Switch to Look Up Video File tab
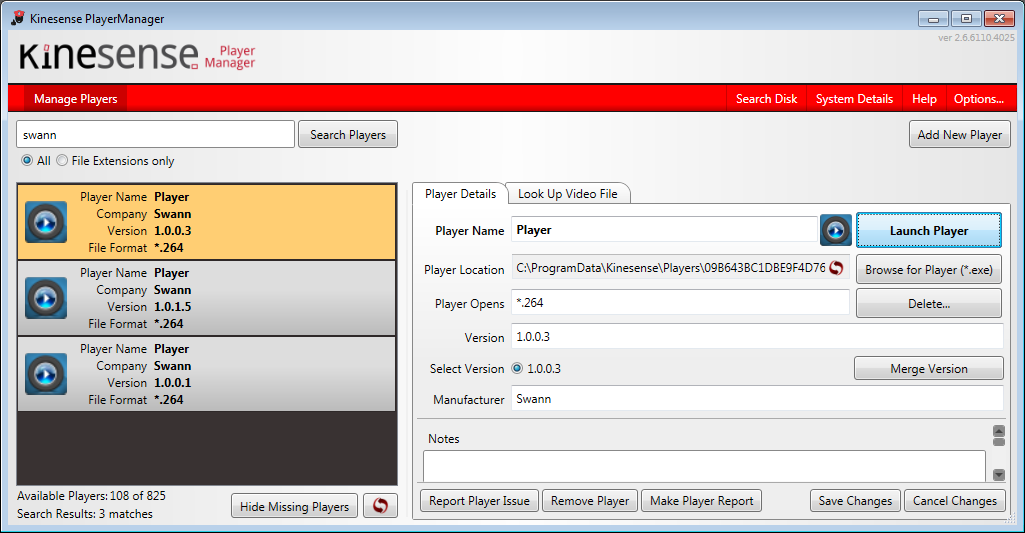The width and height of the screenshot is (1025, 533). click(x=567, y=194)
